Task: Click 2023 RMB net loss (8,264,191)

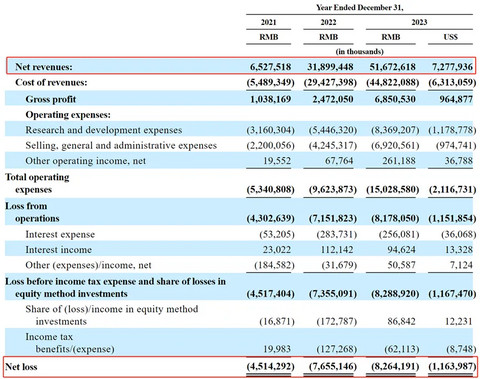Action: 395,367
